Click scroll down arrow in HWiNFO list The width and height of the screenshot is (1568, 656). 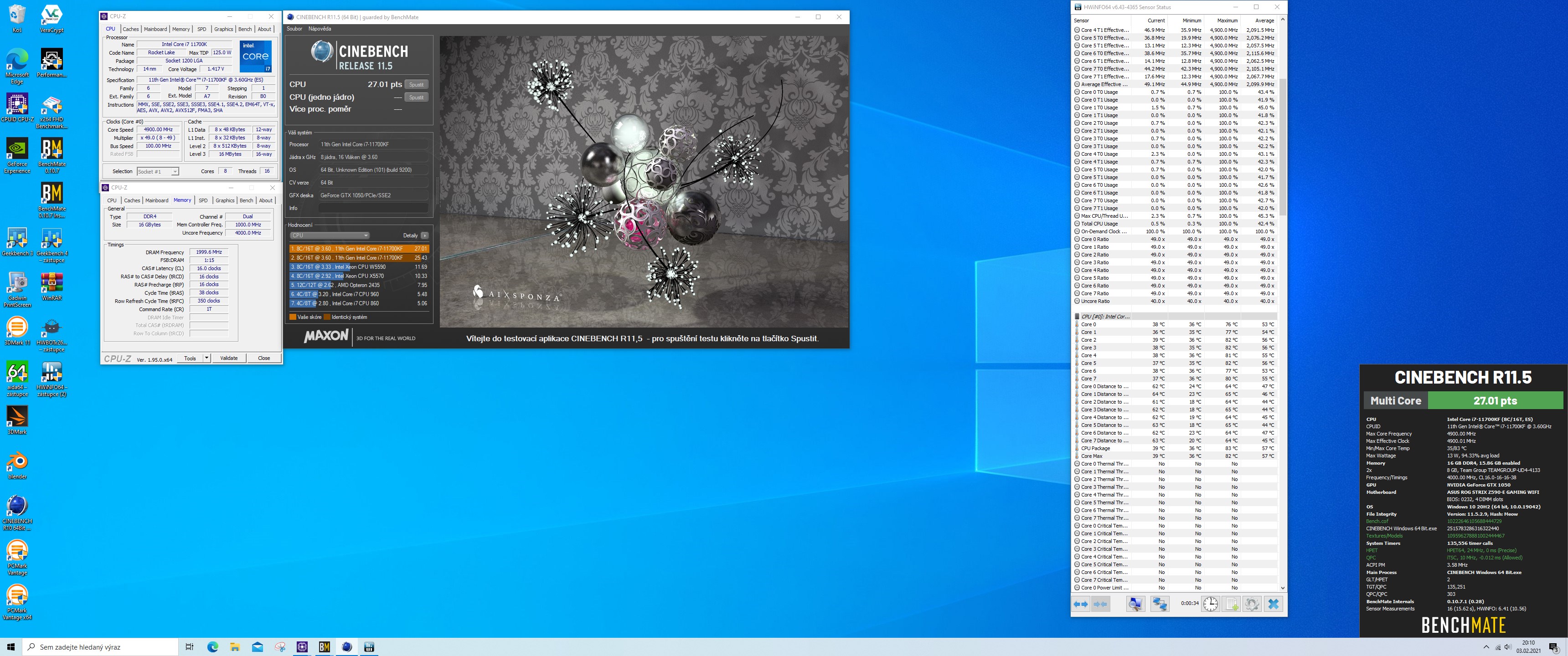(1283, 588)
